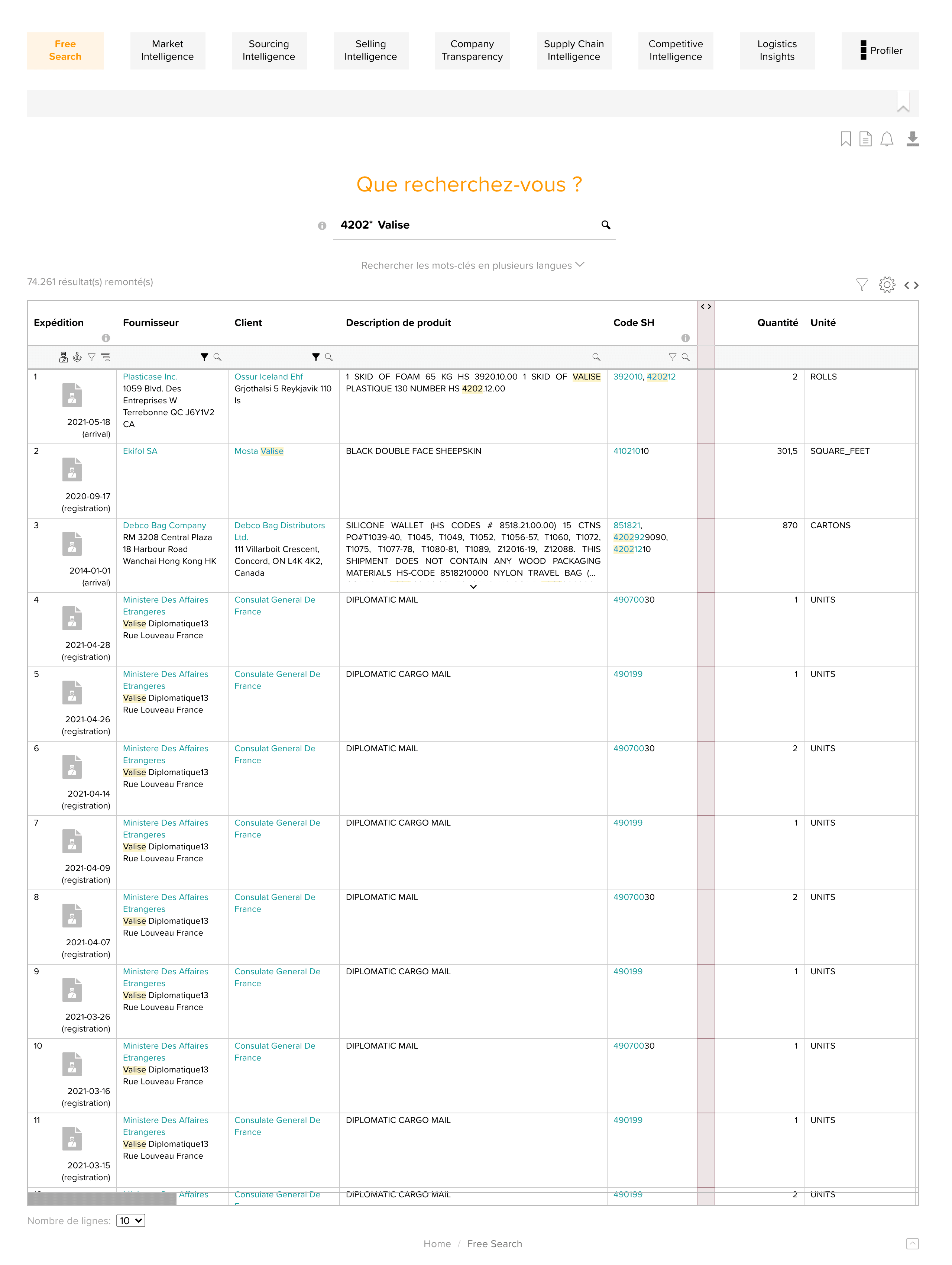This screenshot has width=952, height=1265.
Task: Click the search magnifier in the query box
Action: (606, 225)
